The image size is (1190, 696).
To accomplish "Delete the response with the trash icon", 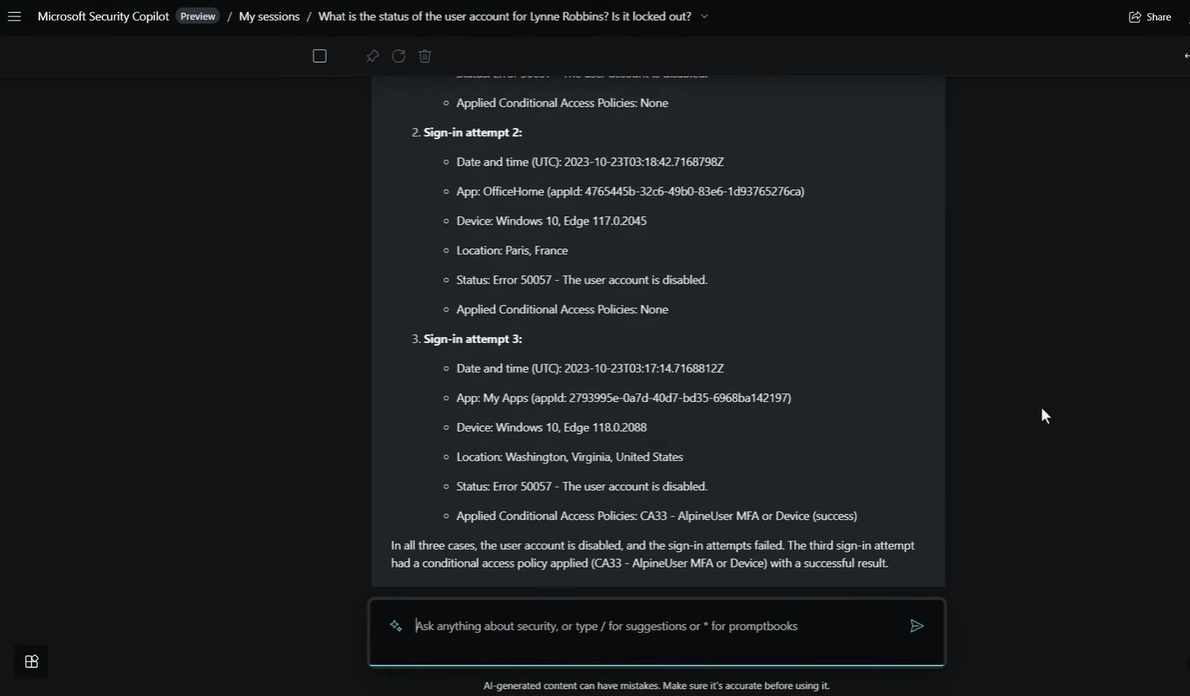I will pos(425,56).
